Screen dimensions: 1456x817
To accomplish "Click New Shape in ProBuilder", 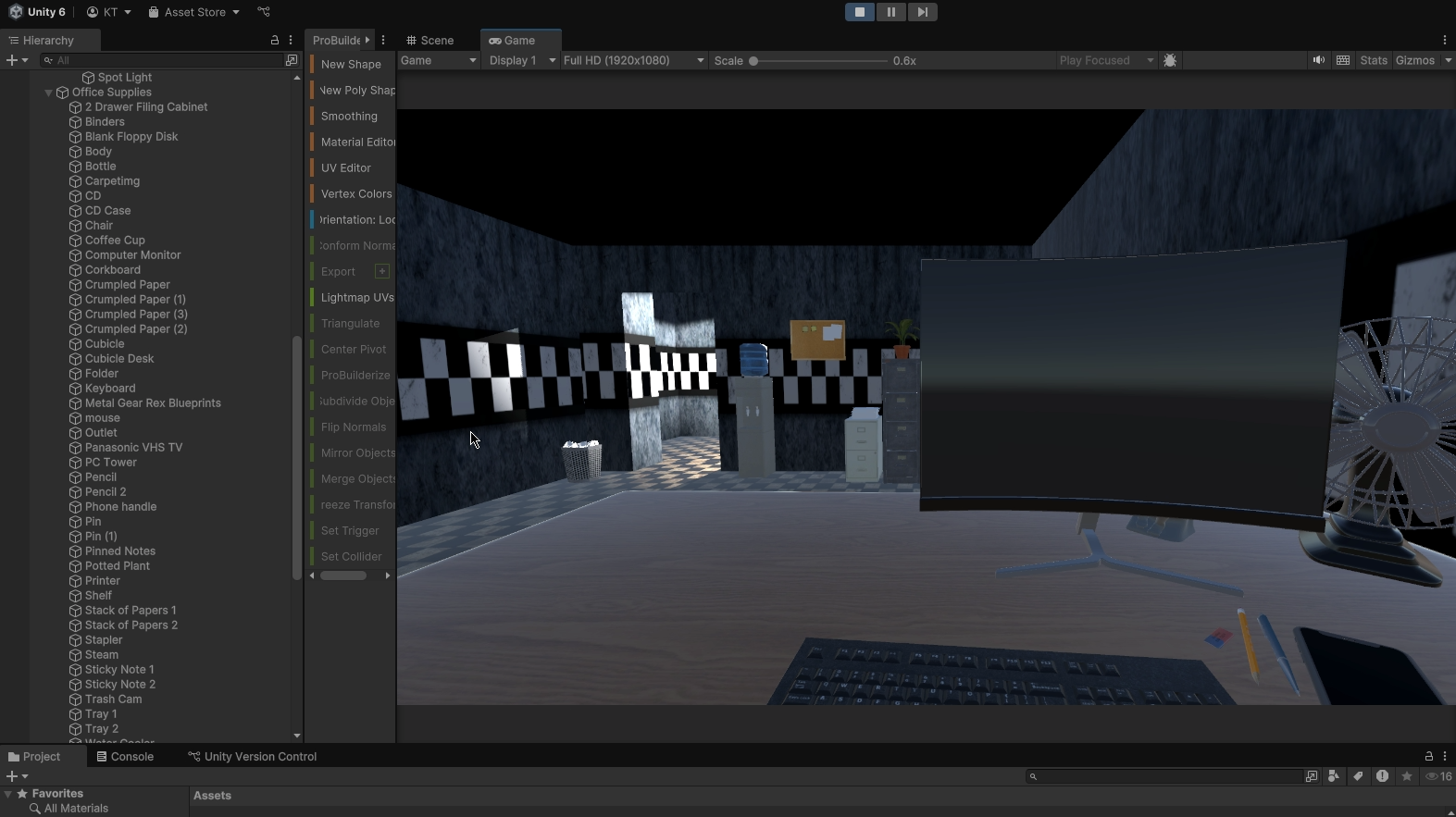I will (351, 64).
